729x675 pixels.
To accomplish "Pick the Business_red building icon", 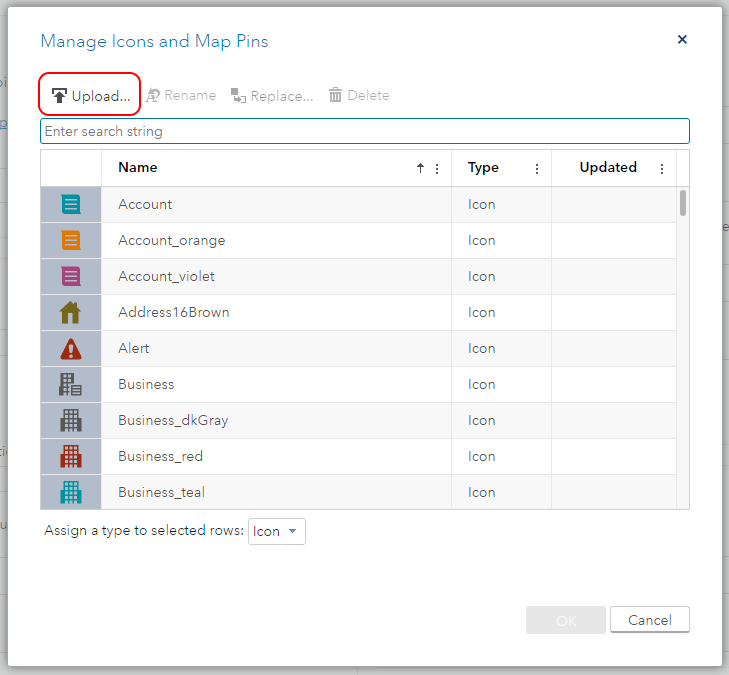I will [71, 457].
